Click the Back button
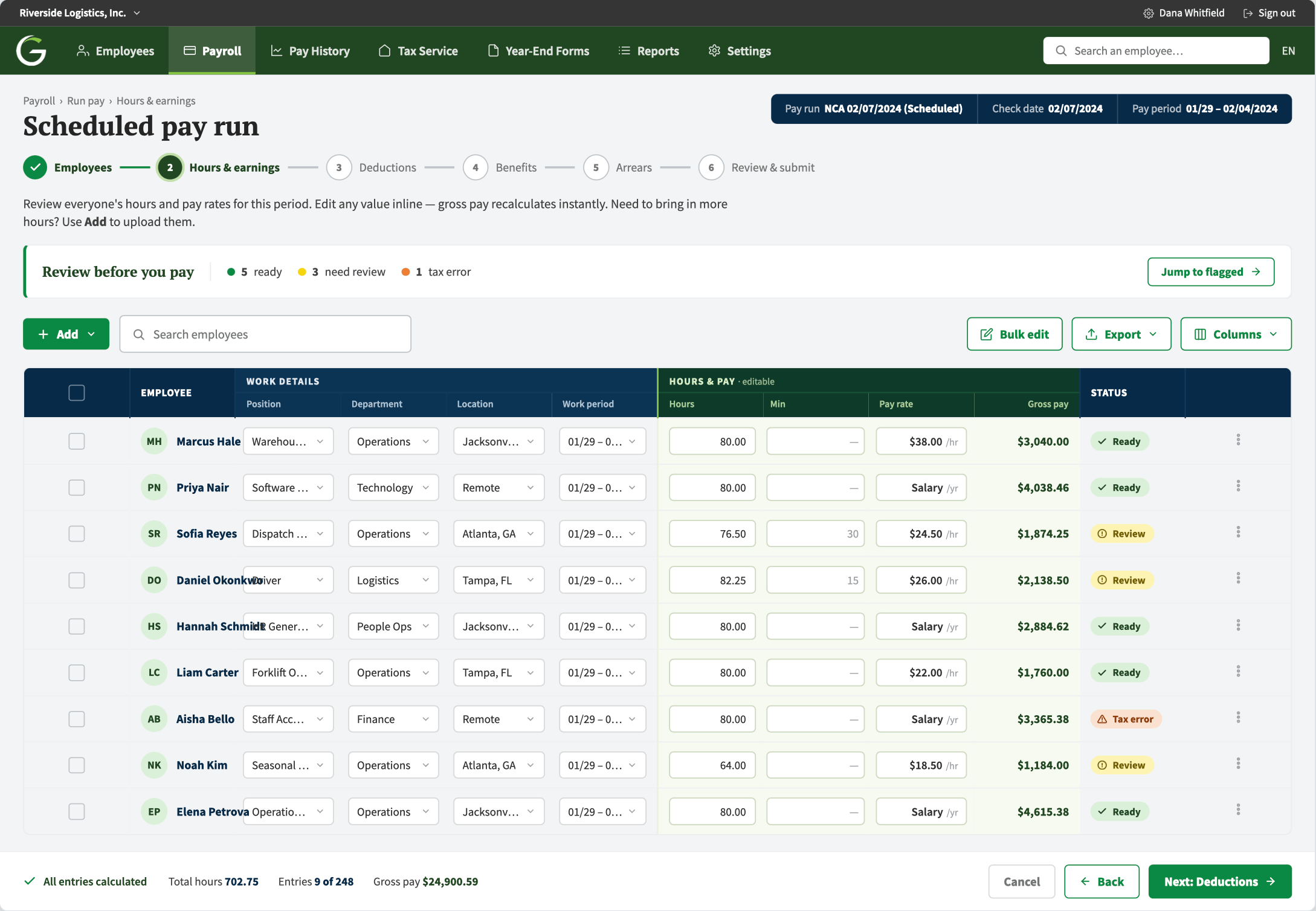This screenshot has height=911, width=1316. [1102, 881]
